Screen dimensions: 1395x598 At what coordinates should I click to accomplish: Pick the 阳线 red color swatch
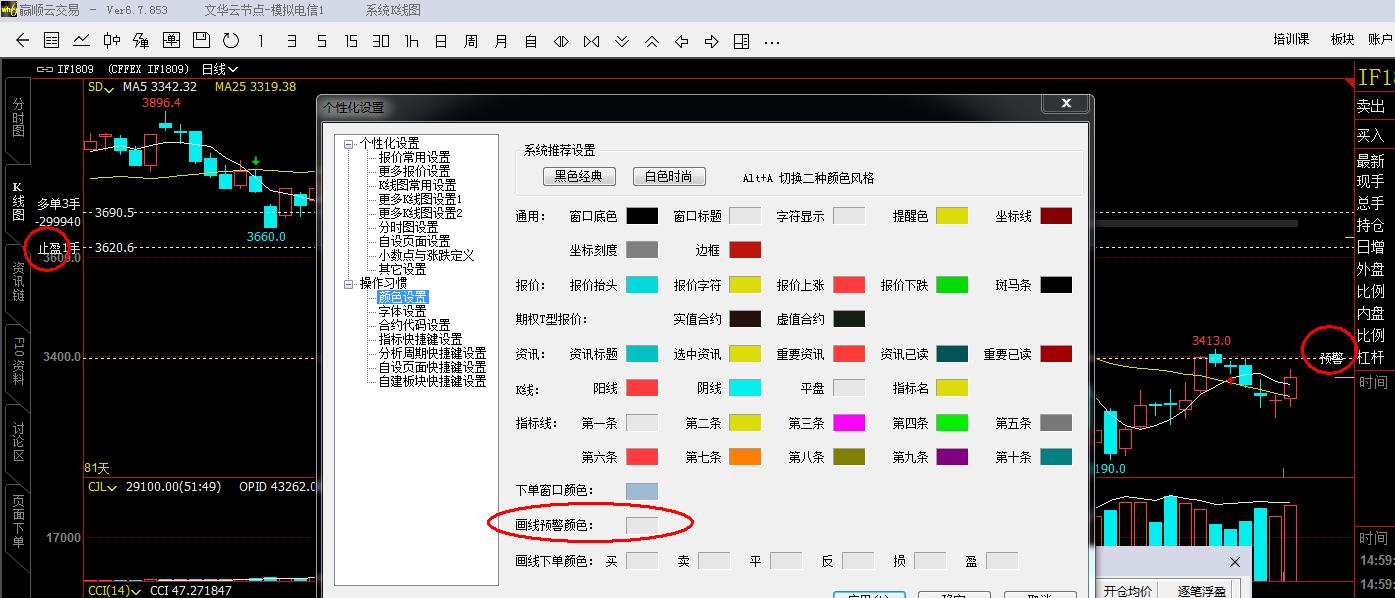[x=642, y=388]
